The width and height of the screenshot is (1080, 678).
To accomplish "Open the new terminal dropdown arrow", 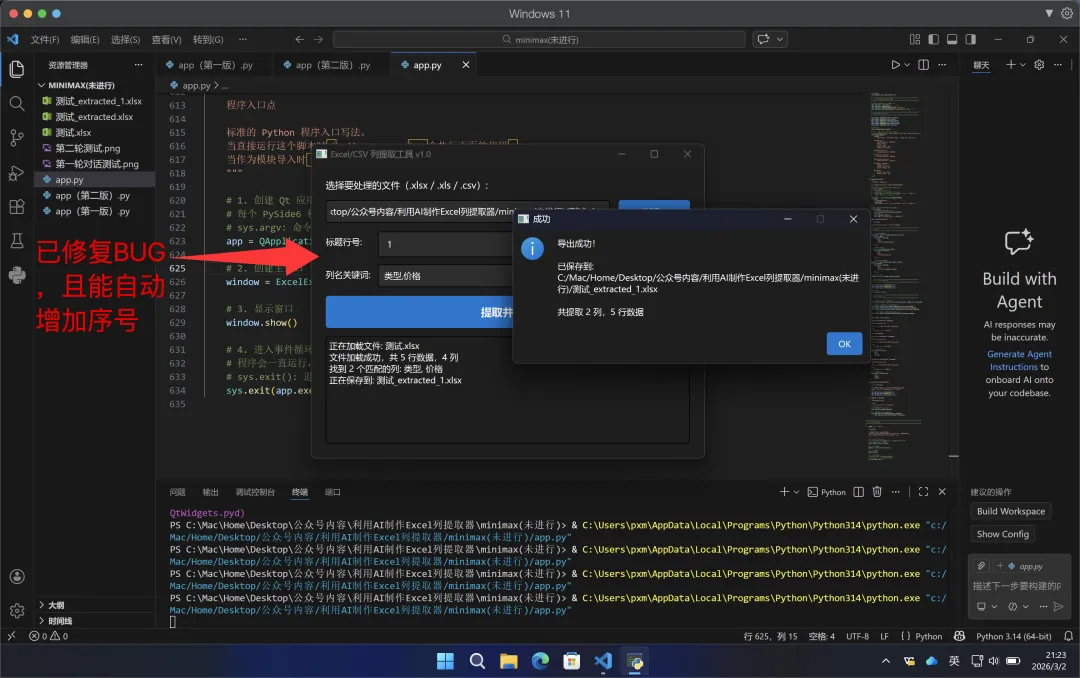I will point(796,492).
